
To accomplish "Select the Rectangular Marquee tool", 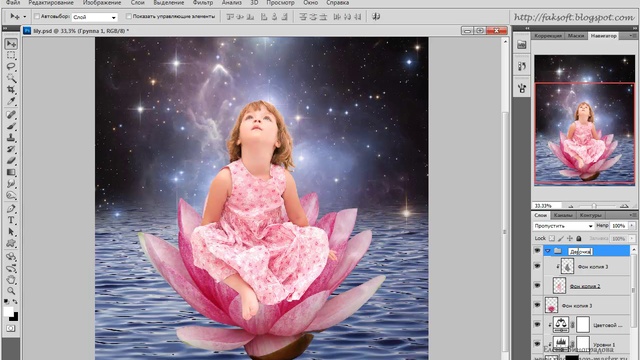I will click(11, 55).
